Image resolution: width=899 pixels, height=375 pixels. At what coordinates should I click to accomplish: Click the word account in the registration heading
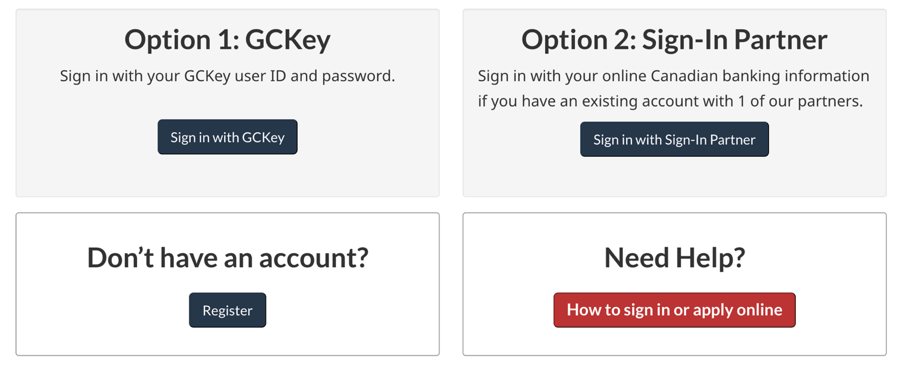(x=308, y=259)
